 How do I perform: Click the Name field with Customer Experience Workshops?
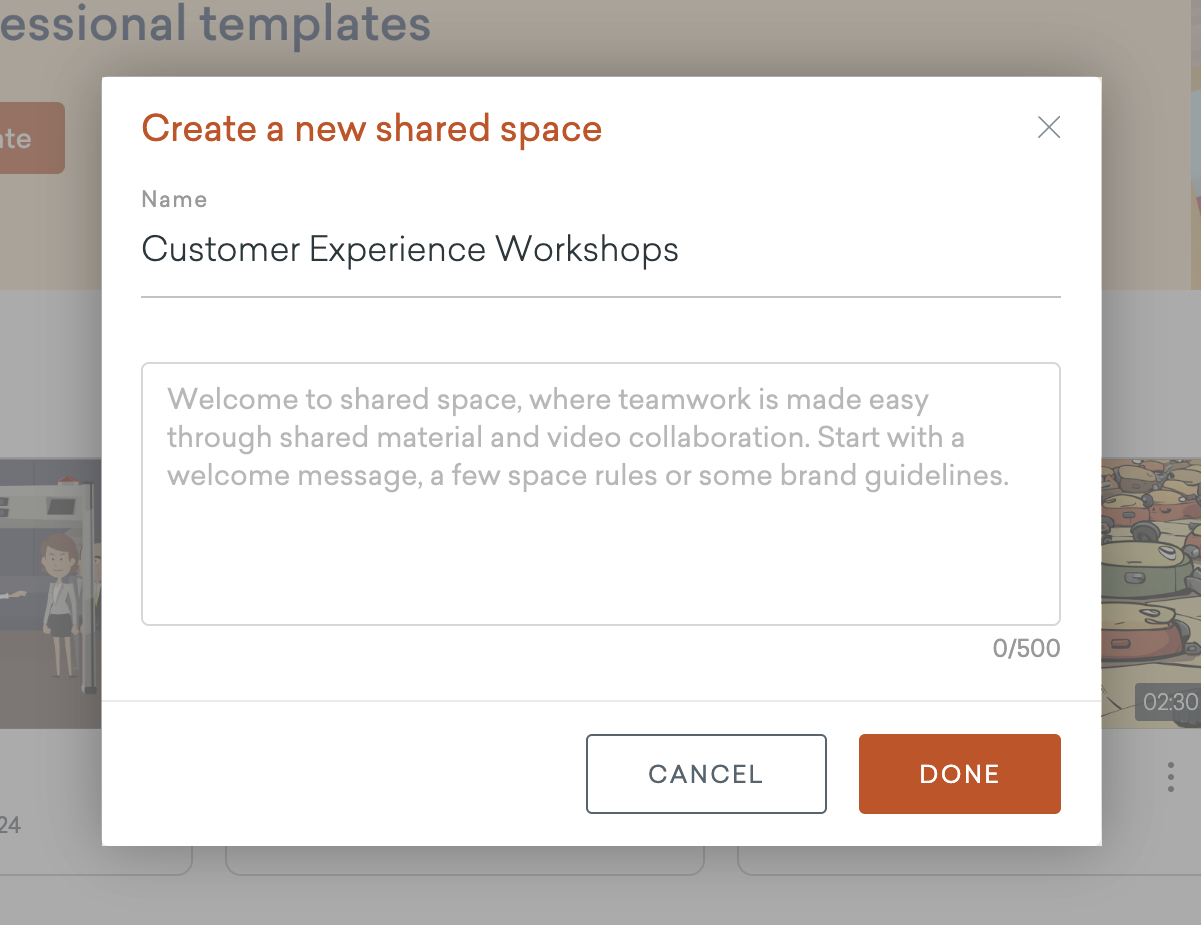[600, 249]
